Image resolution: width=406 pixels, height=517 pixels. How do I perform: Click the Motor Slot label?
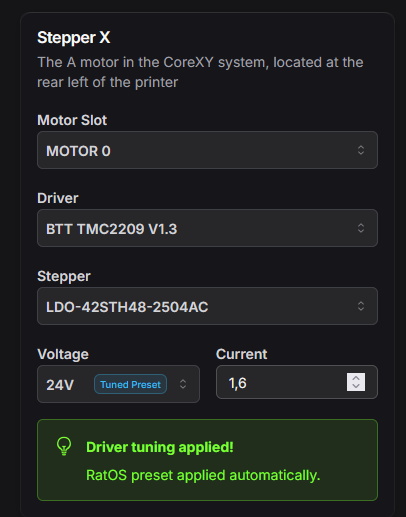click(72, 120)
